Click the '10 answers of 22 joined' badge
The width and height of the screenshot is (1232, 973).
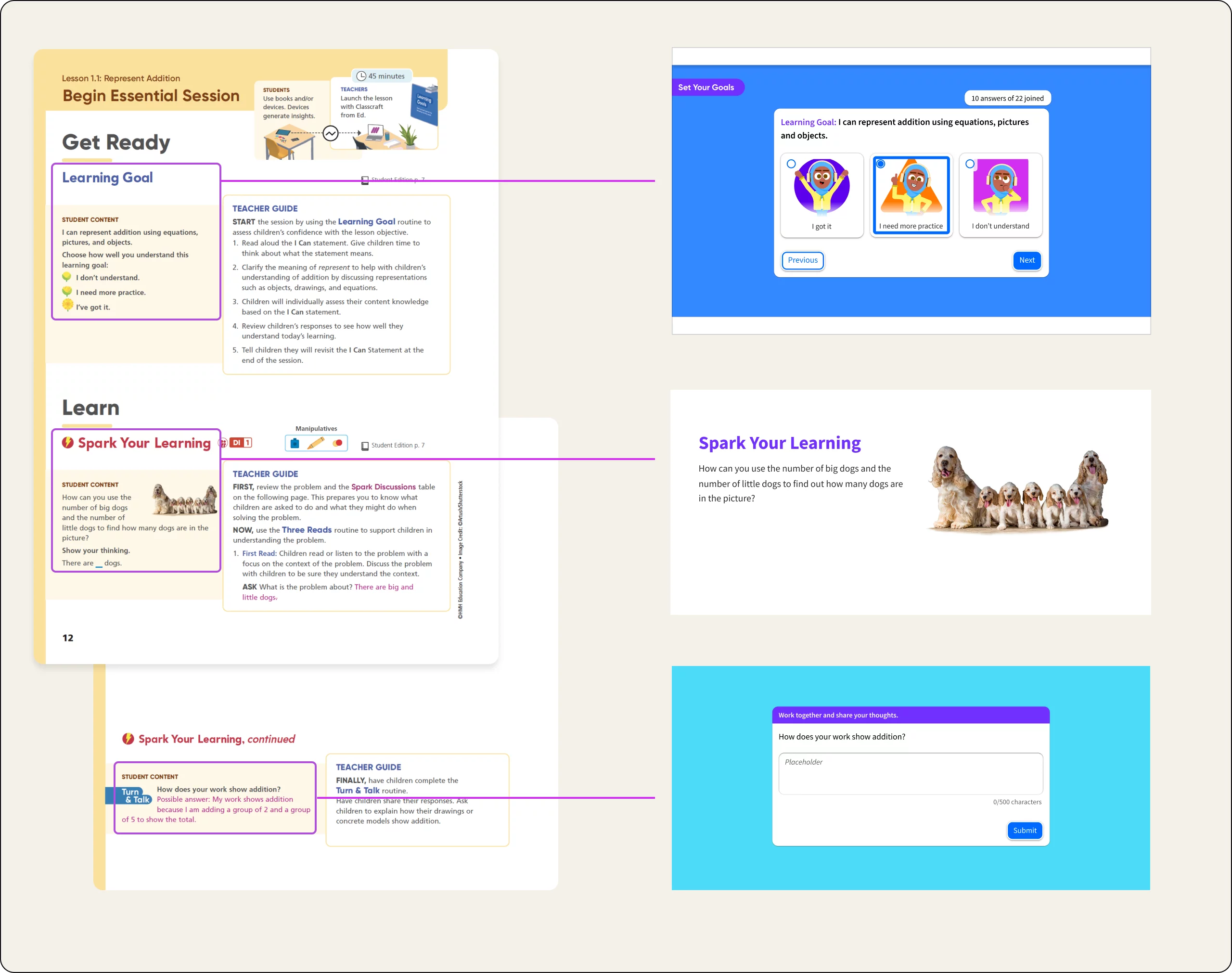pos(1007,98)
